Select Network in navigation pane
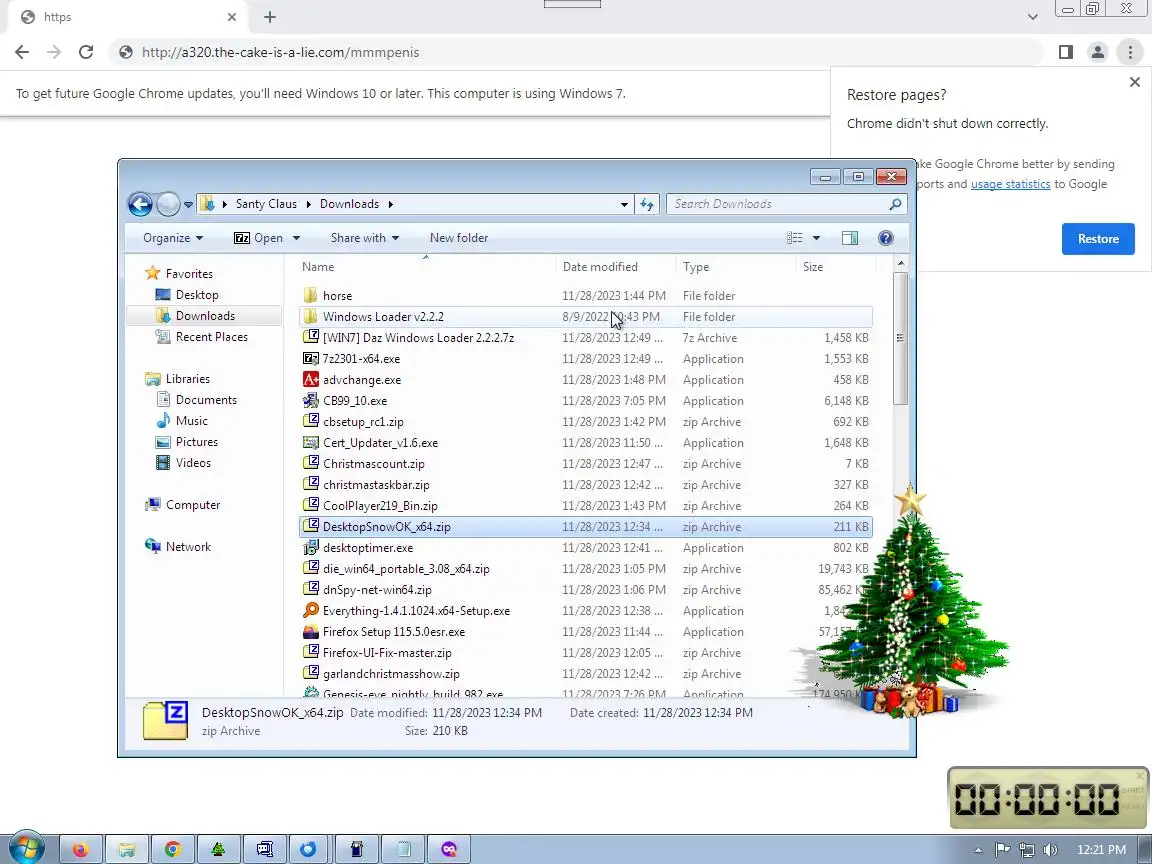This screenshot has width=1152, height=864. 188,547
